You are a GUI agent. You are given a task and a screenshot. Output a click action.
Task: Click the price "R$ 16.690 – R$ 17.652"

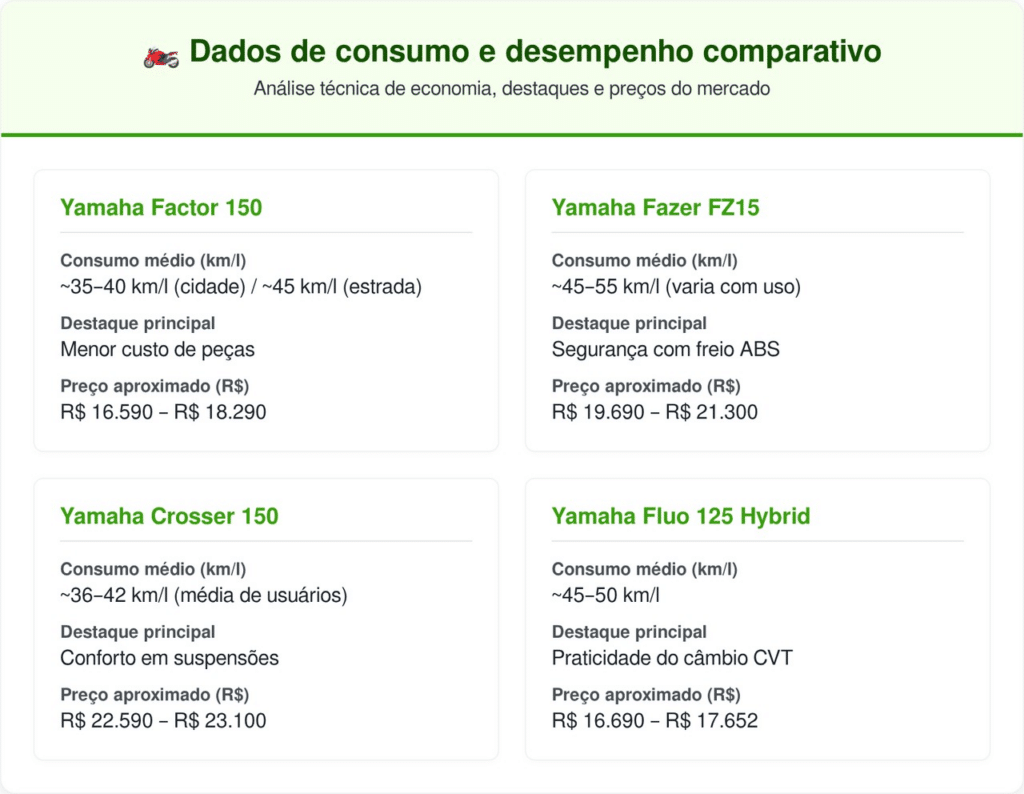(x=654, y=720)
